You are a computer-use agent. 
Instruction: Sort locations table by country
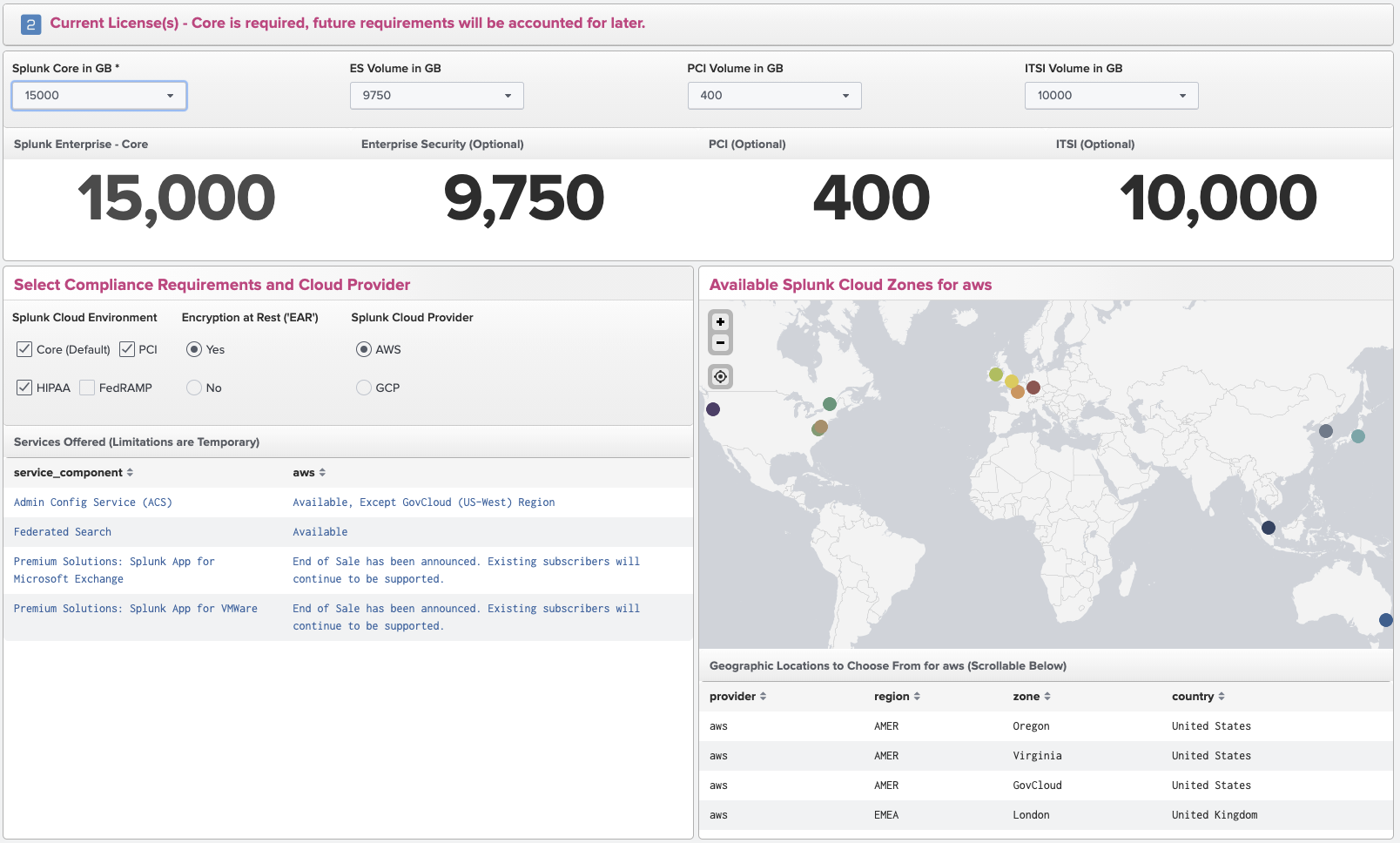click(1198, 697)
